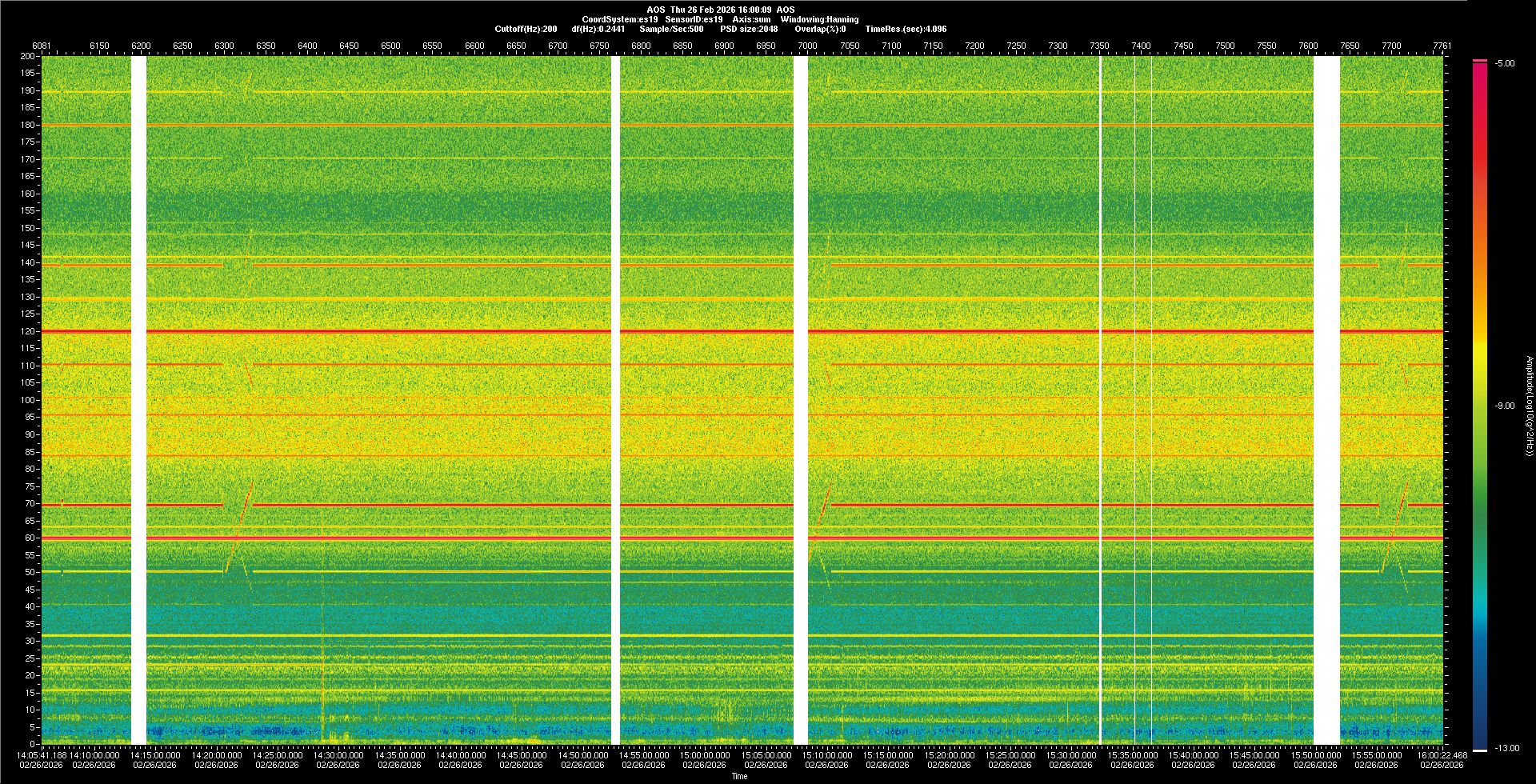The width and height of the screenshot is (1536, 784).
Task: Select the 120 frequency axis tick label
Action: [x=28, y=331]
